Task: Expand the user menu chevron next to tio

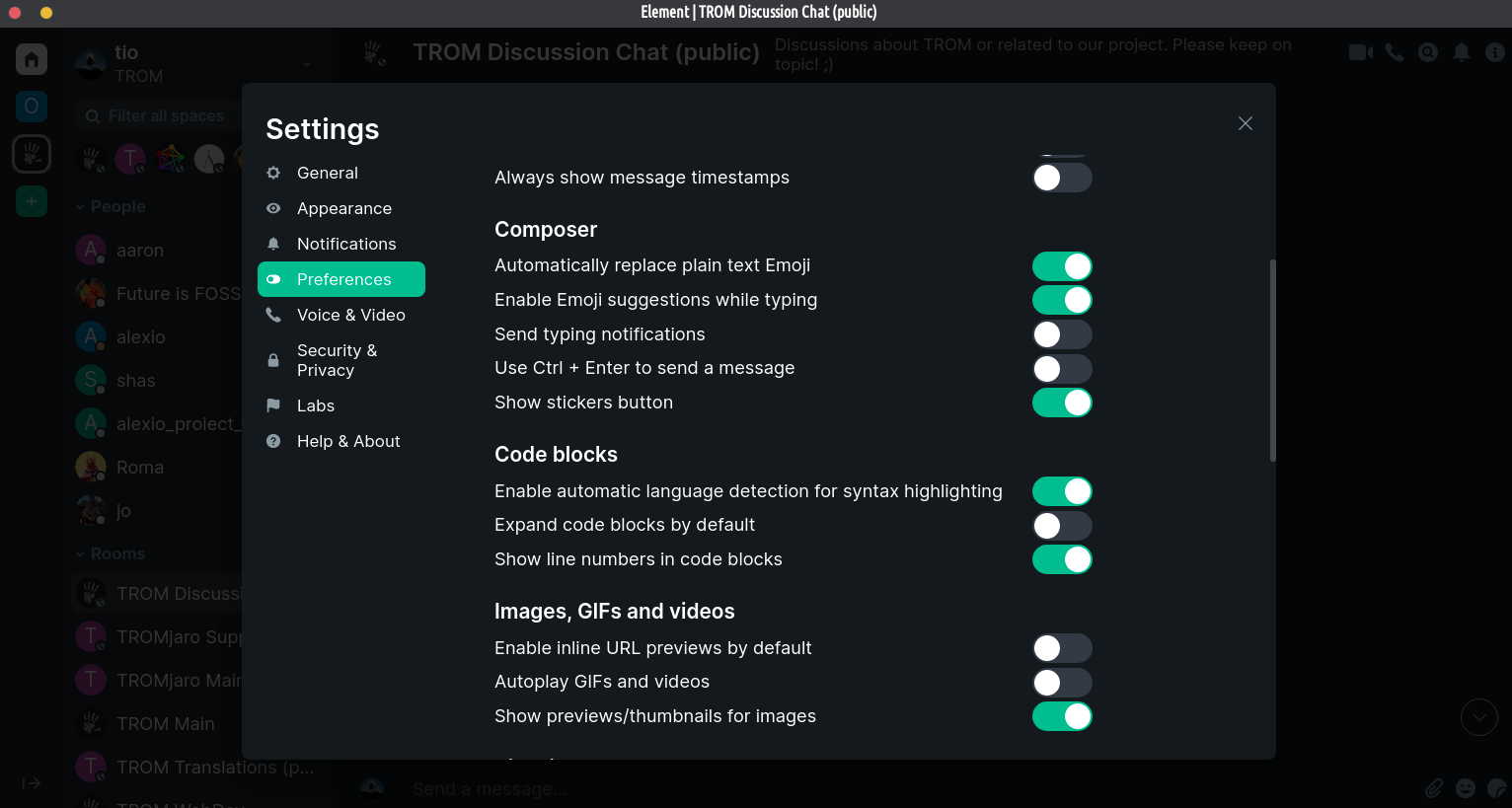Action: coord(307,64)
